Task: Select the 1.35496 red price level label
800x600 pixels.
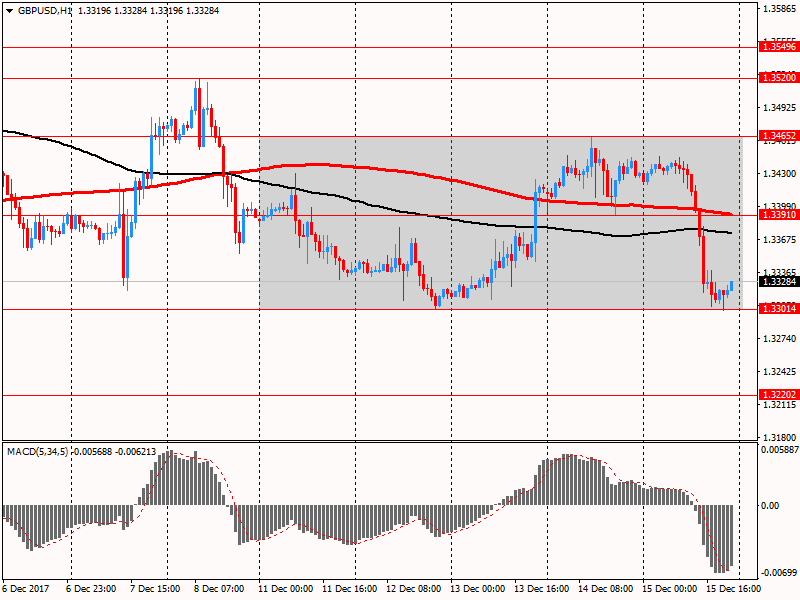Action: point(779,47)
